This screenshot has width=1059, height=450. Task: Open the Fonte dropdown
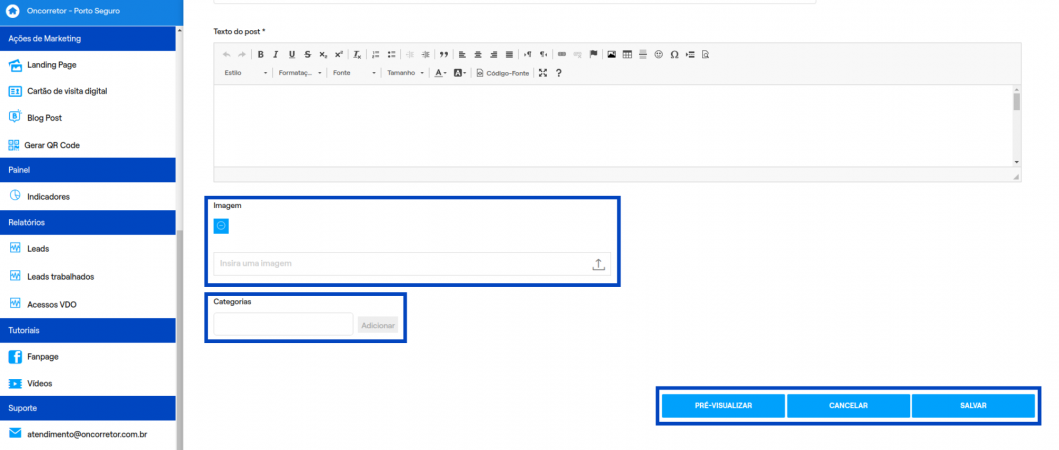(x=355, y=73)
